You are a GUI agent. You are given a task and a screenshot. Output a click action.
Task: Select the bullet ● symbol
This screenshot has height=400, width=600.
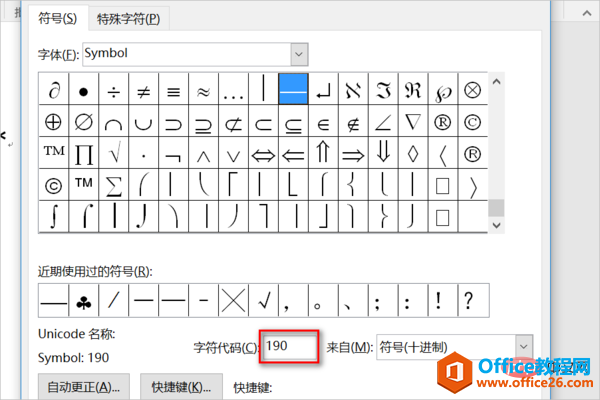click(84, 88)
